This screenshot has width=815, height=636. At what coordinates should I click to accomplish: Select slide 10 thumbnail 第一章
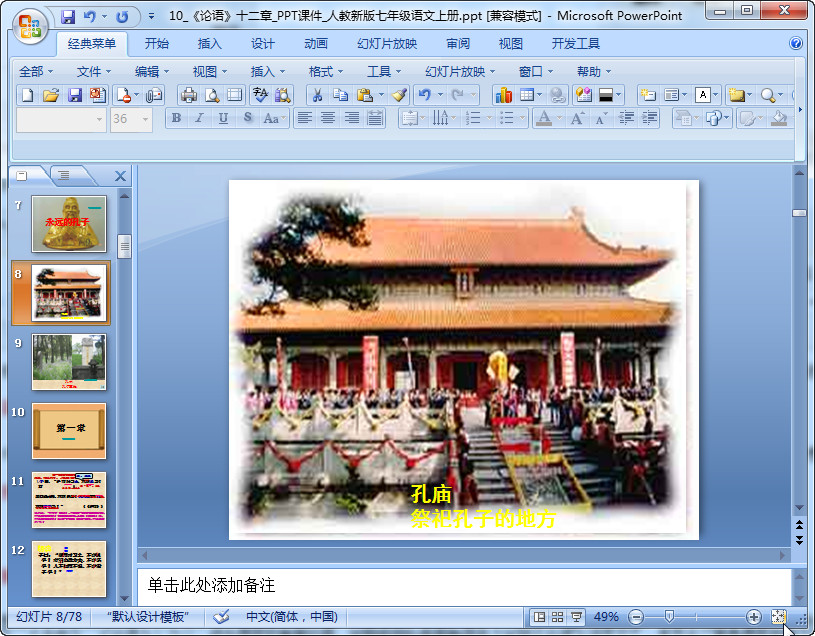(69, 431)
